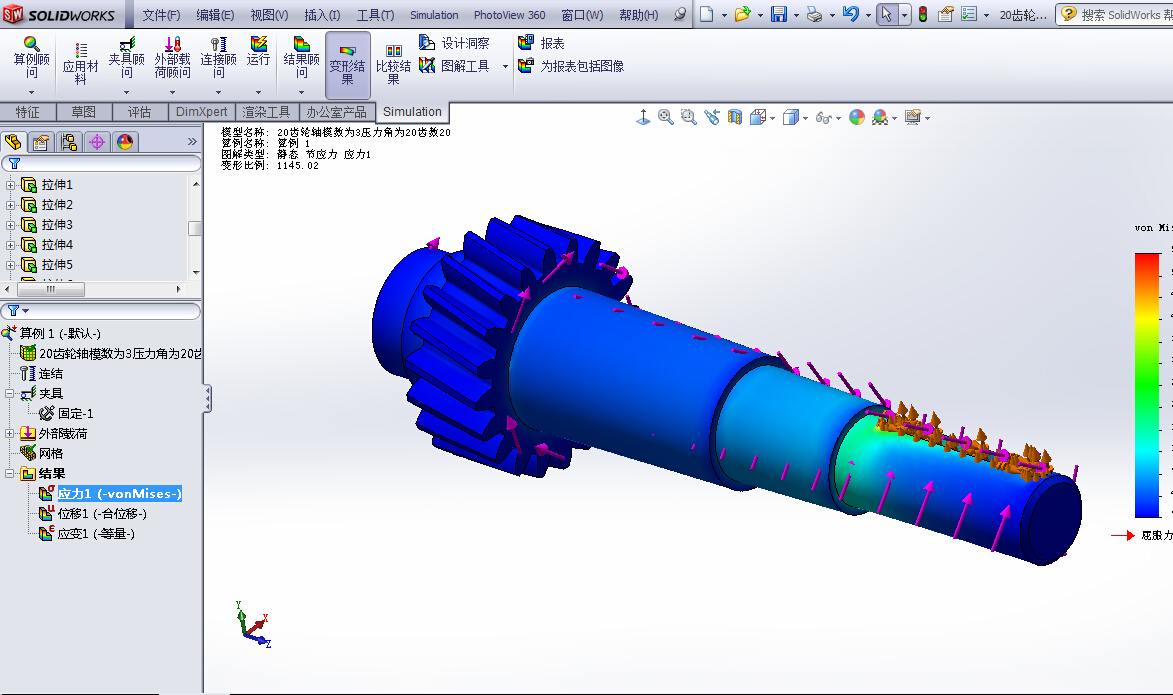Click the 应用材料 apply material icon
Screen dimensions: 1173x695
click(80, 63)
